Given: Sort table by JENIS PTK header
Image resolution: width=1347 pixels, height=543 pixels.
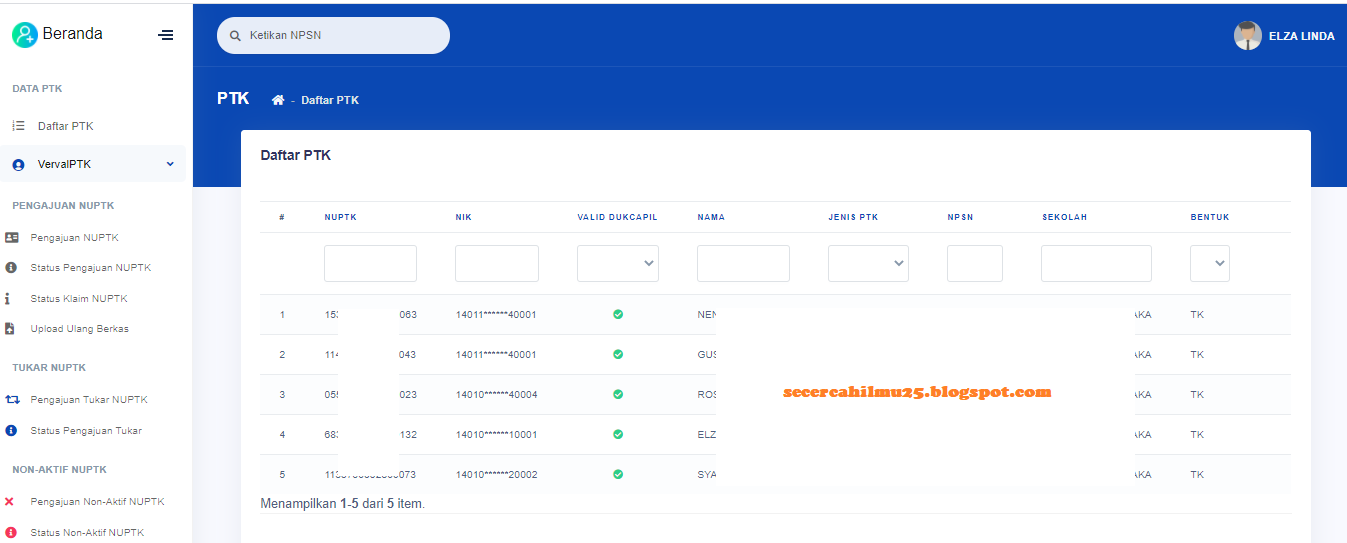Looking at the screenshot, I should 853,217.
